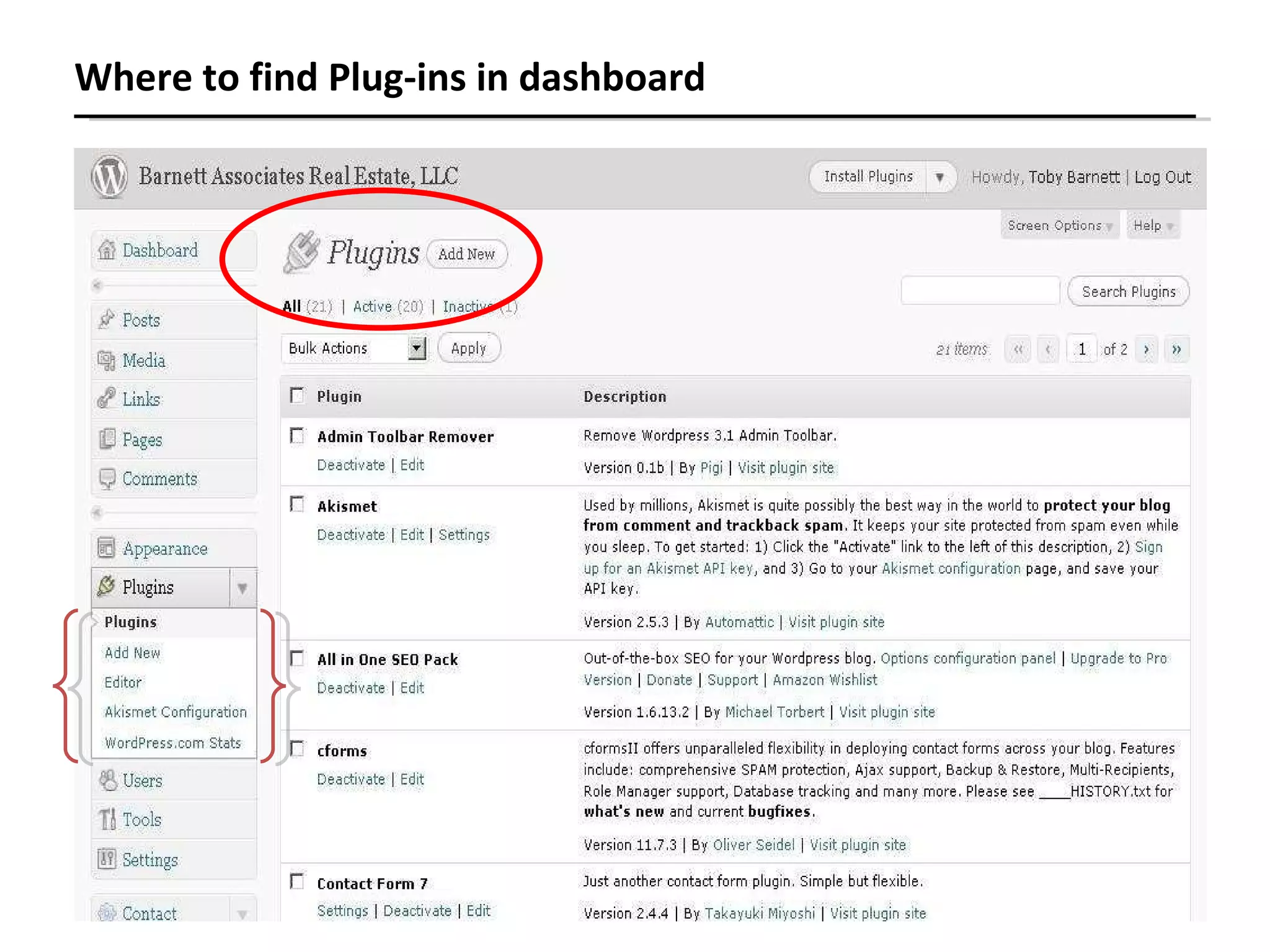This screenshot has height=952, width=1270.
Task: Expand the Contact sidebar menu arrow
Action: (x=242, y=914)
